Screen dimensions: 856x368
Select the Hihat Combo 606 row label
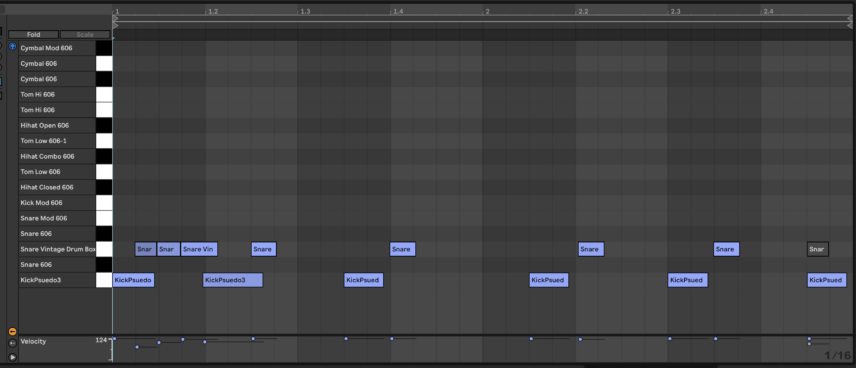coord(47,156)
